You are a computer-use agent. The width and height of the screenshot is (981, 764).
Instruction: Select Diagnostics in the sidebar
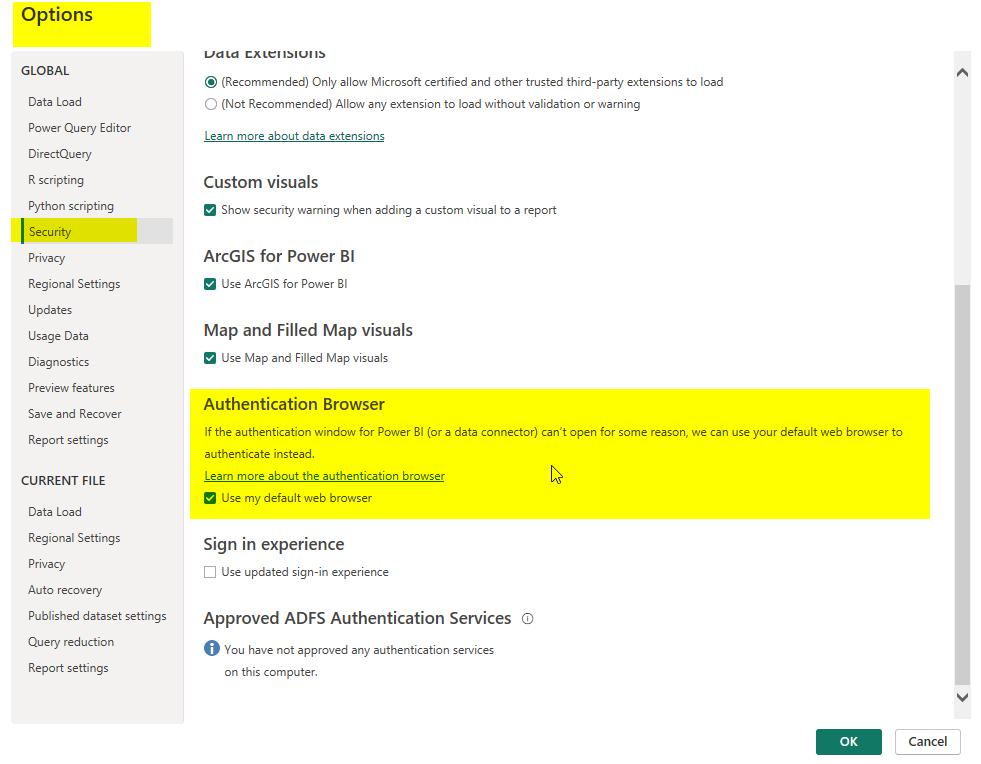[58, 362]
